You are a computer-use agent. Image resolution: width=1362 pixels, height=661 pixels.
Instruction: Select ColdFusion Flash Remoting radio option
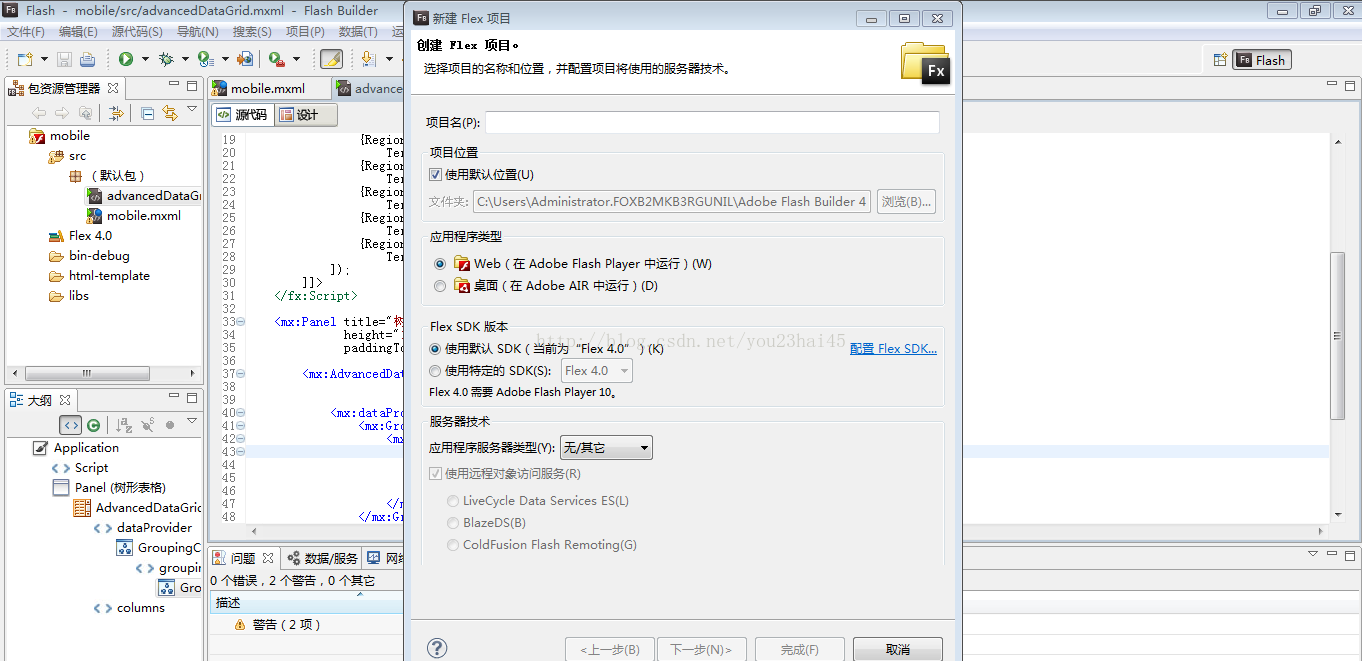pyautogui.click(x=454, y=545)
